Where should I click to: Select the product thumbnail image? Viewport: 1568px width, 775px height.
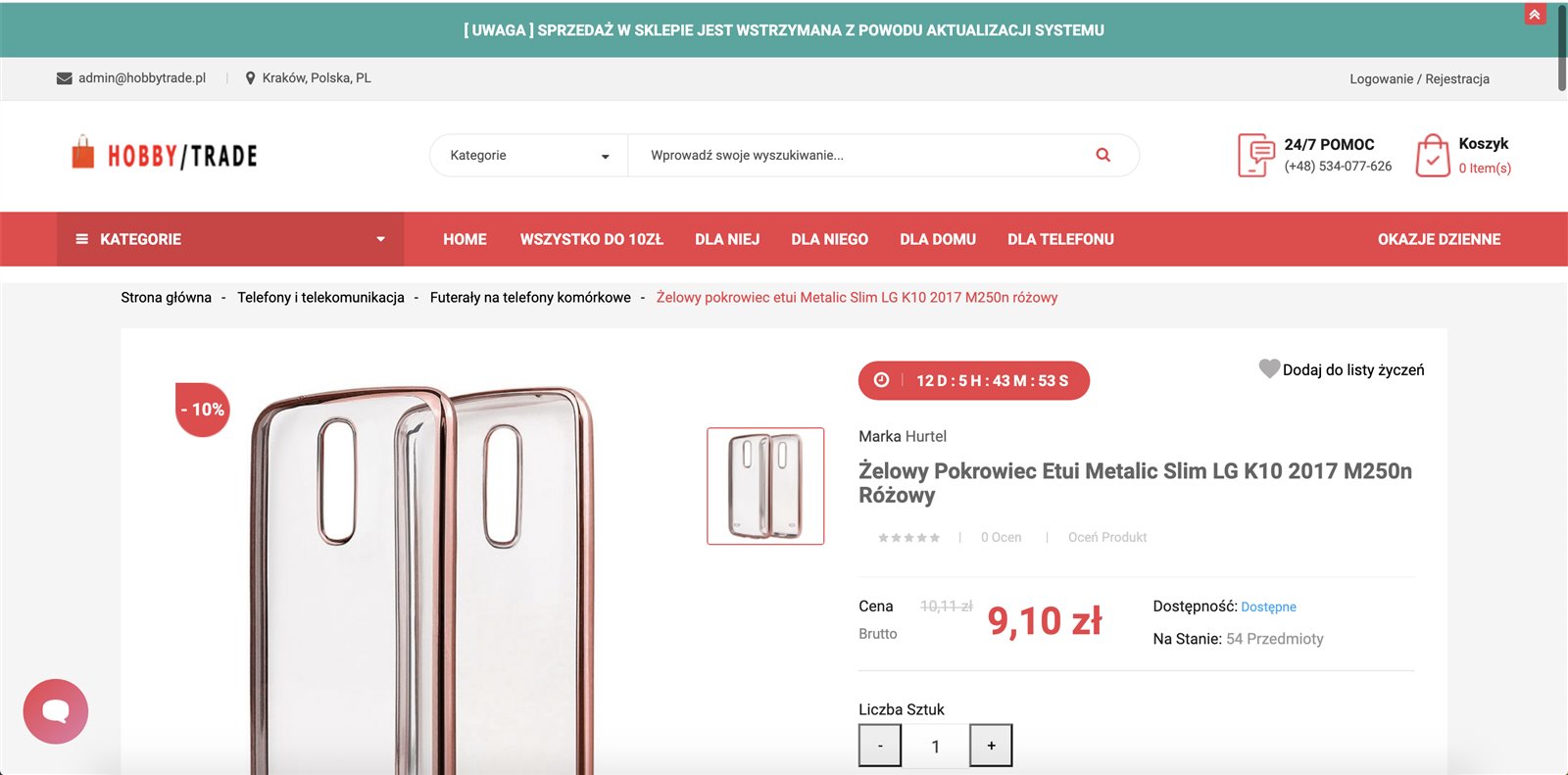pos(765,486)
